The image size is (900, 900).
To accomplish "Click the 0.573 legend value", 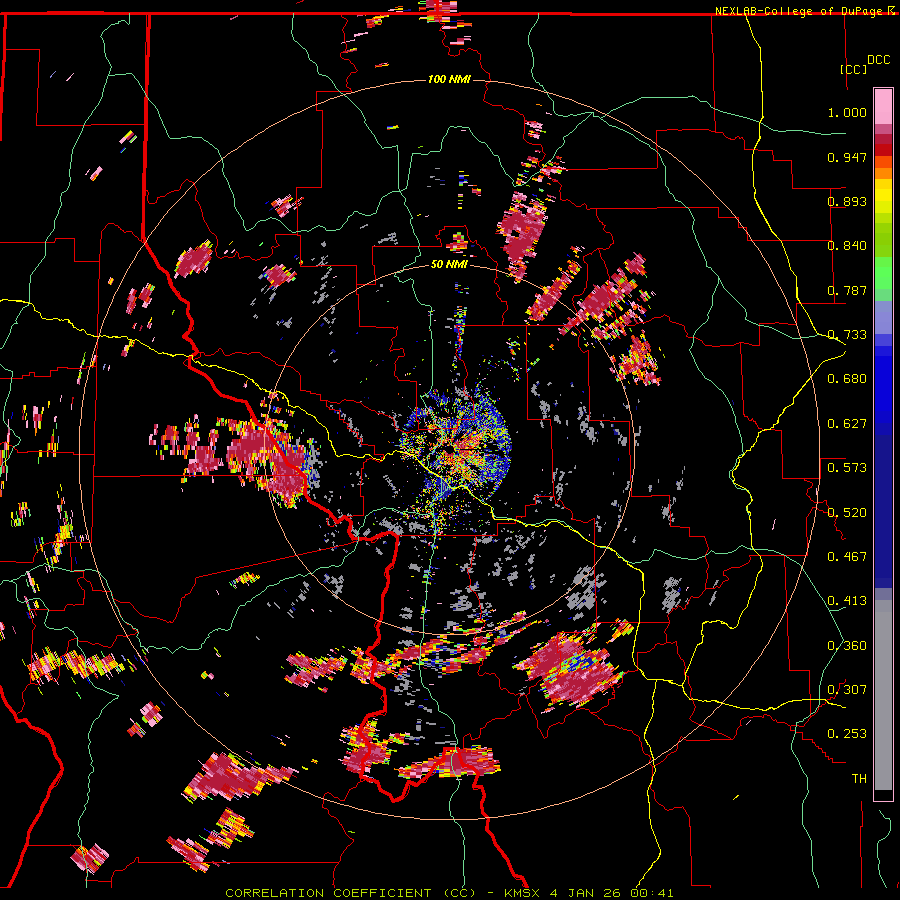I will (847, 468).
